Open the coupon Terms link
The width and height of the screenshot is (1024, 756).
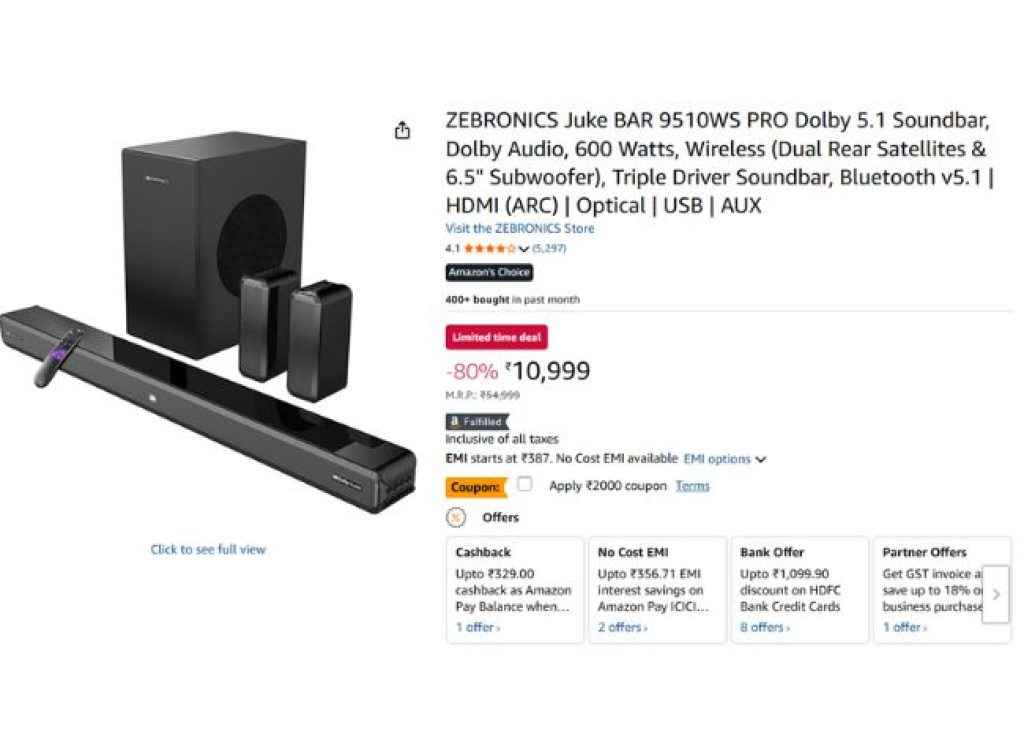click(x=692, y=486)
